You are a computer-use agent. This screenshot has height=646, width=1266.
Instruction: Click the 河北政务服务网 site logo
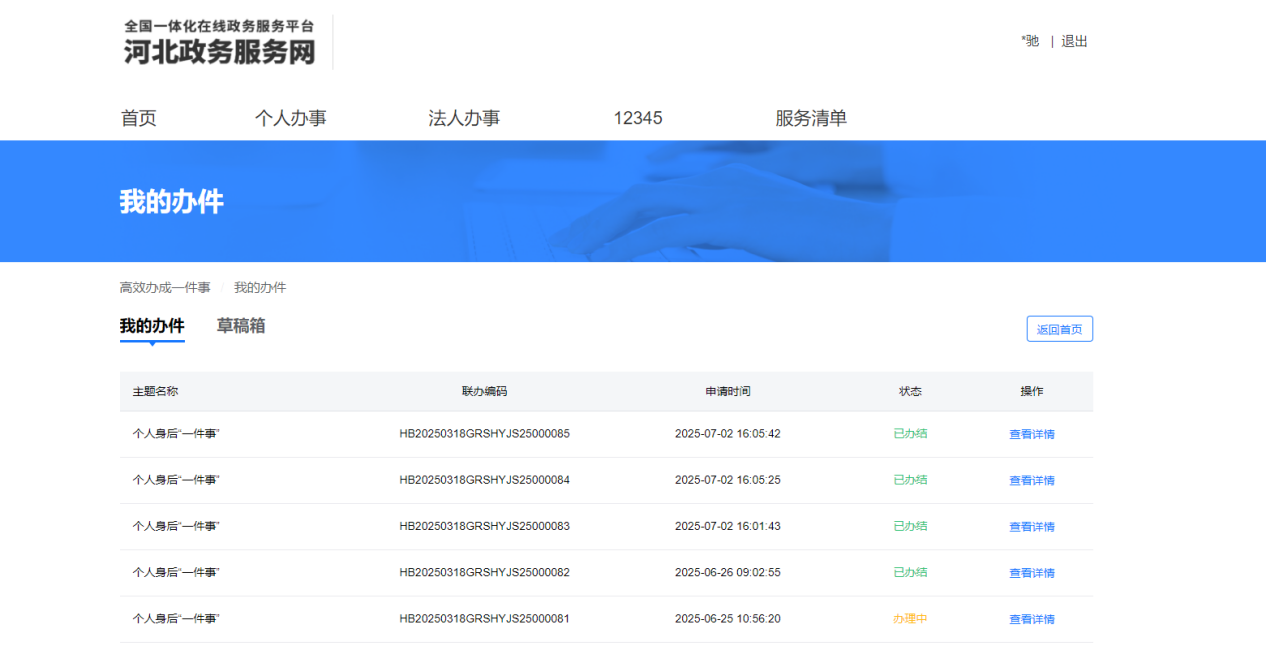(219, 42)
